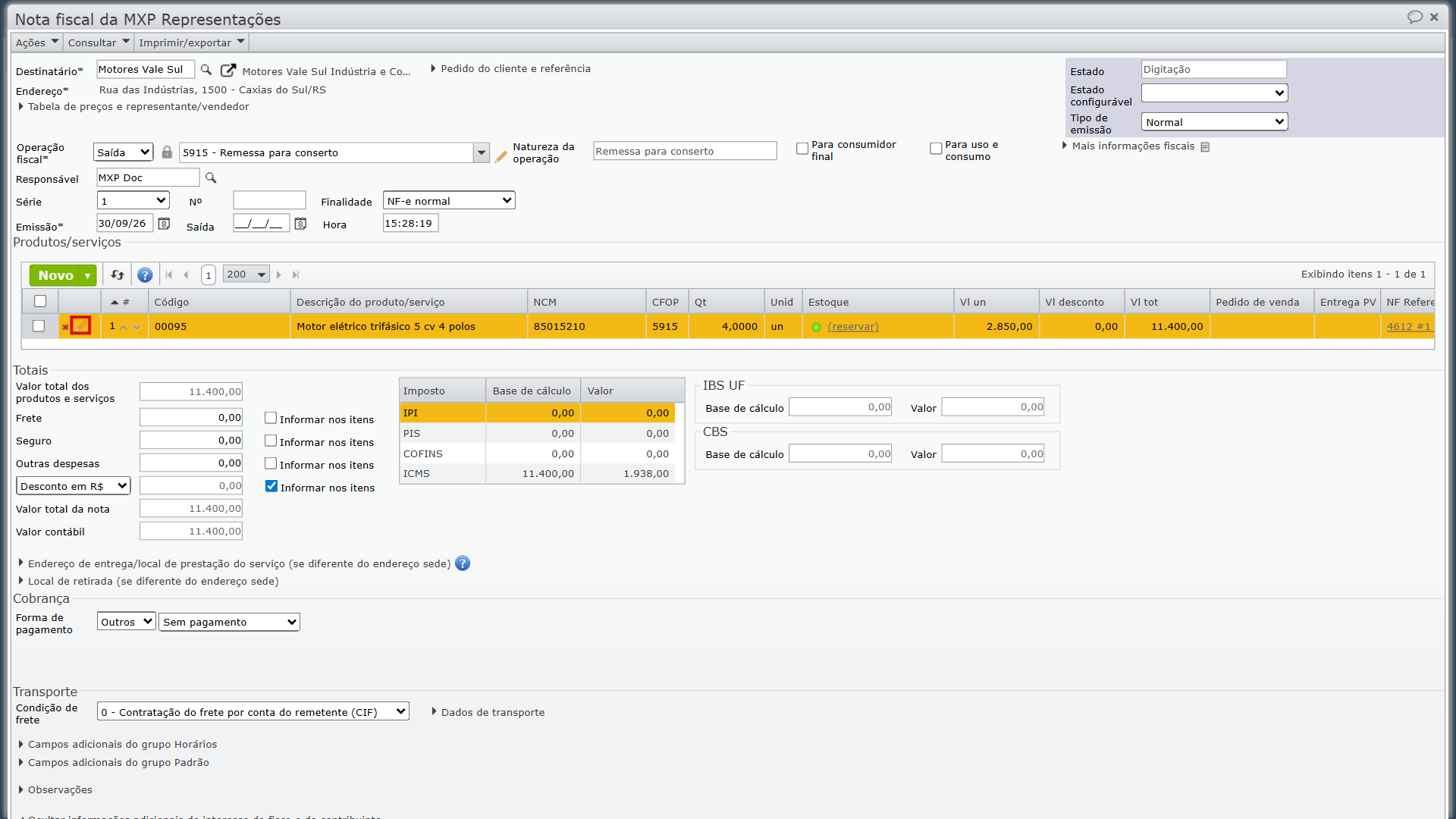Uncheck Informar nos itens for Desconto

click(271, 486)
